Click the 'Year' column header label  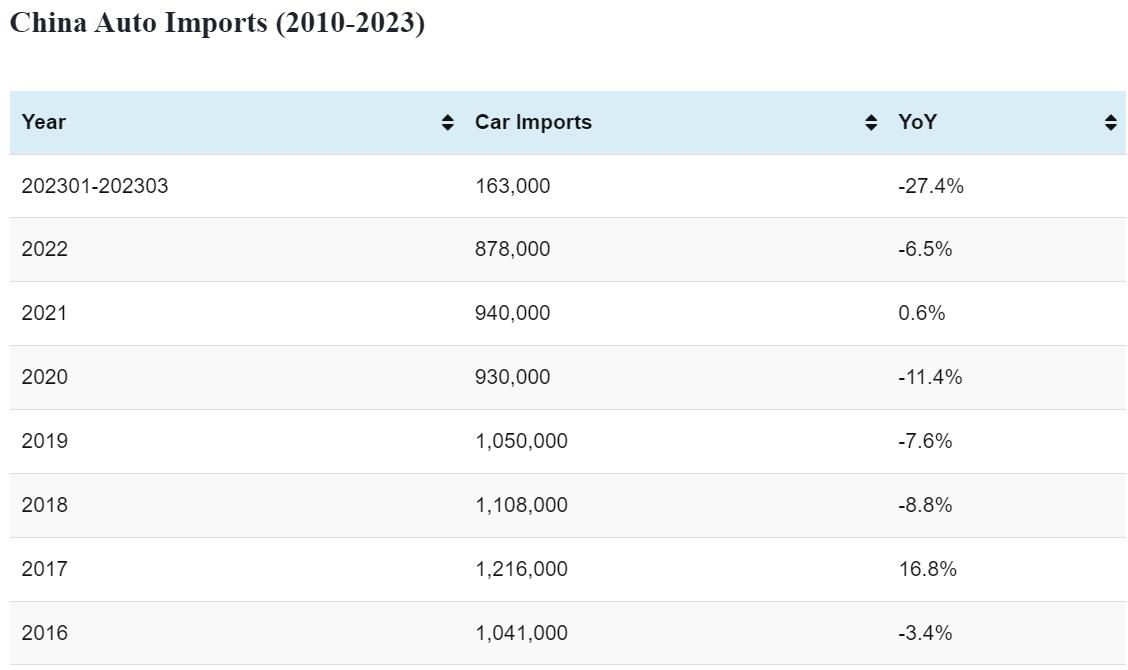pyautogui.click(x=44, y=122)
